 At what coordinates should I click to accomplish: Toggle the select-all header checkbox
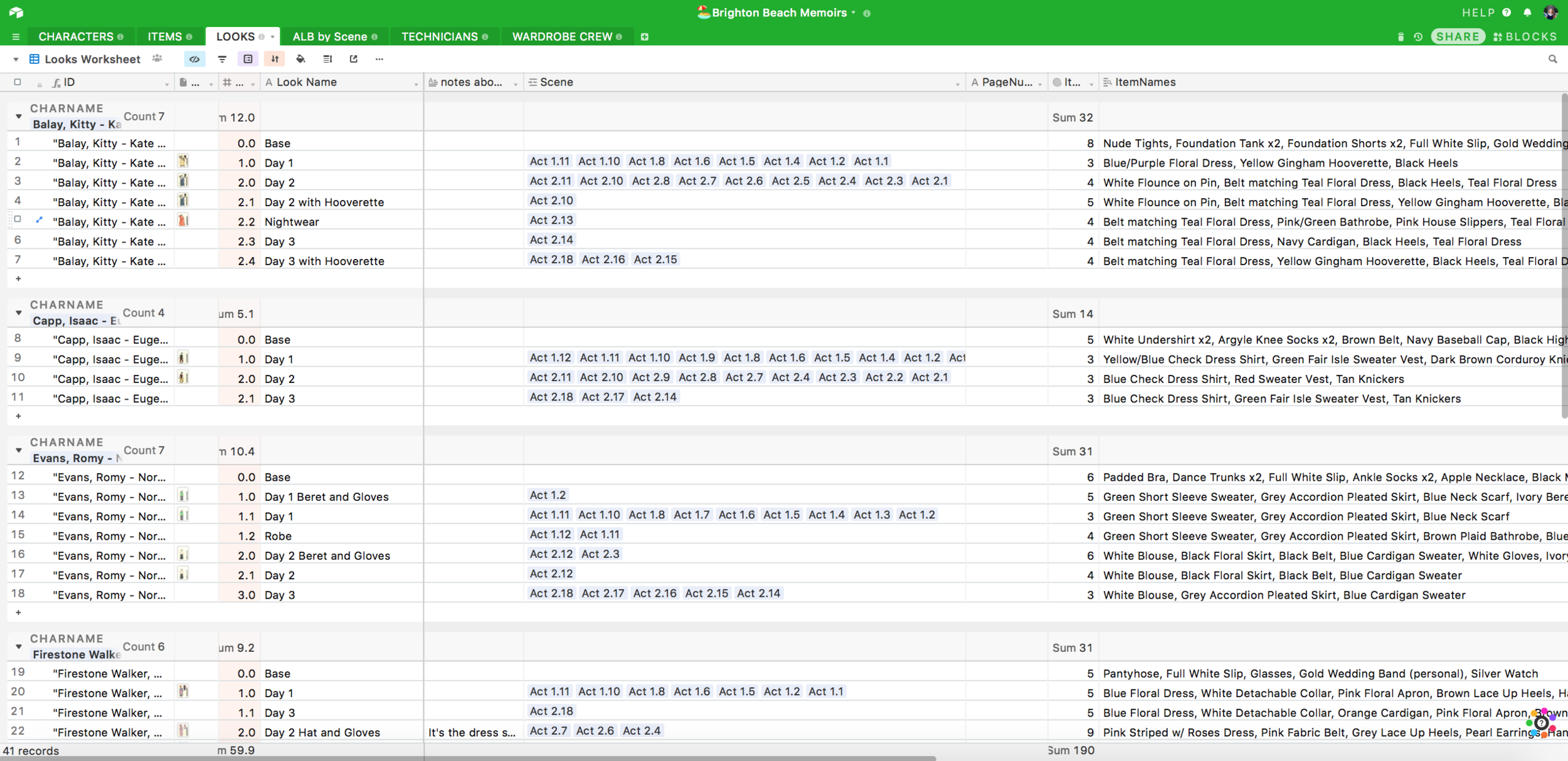[x=18, y=82]
